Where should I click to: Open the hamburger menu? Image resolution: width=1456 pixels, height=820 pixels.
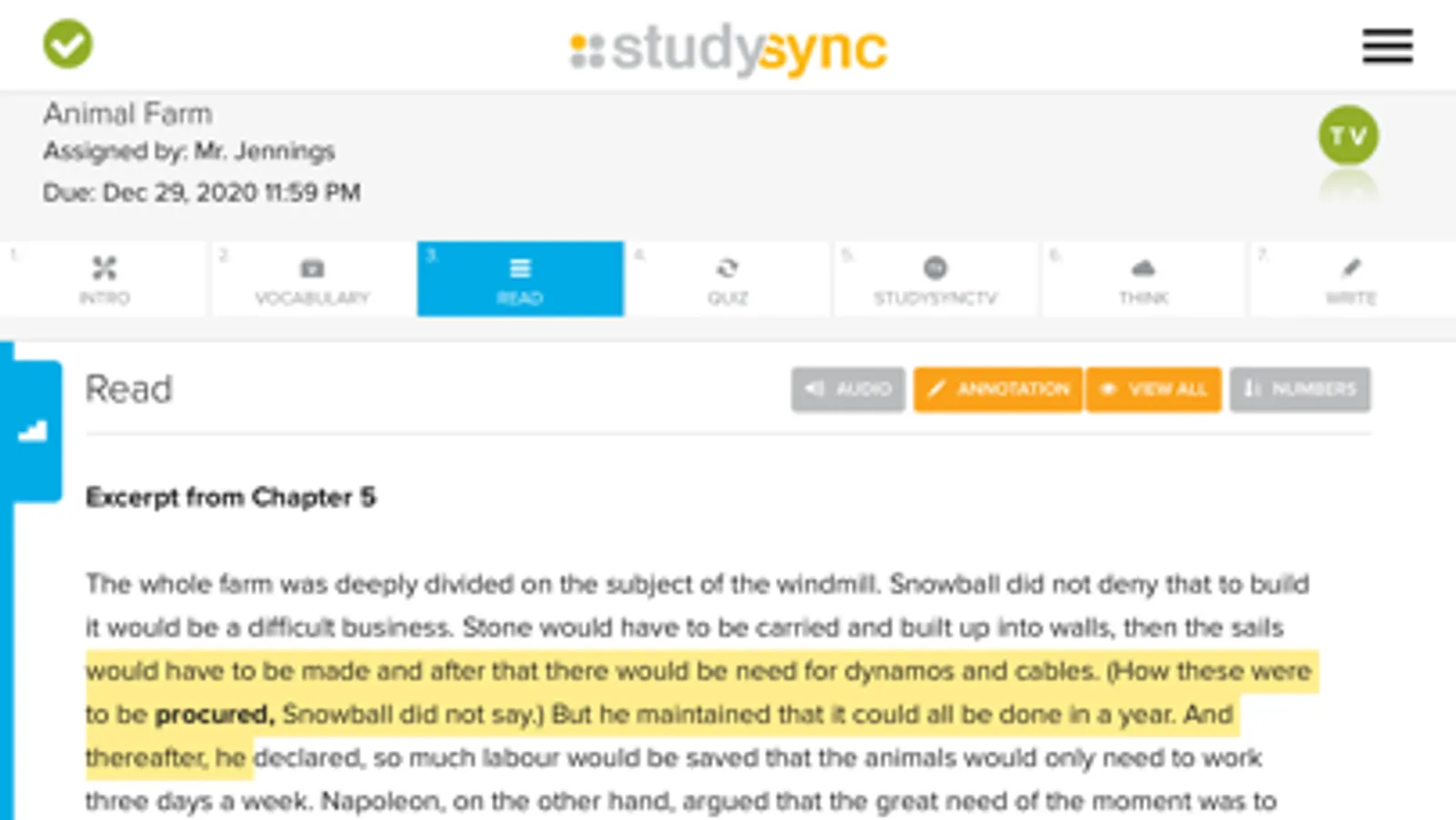click(1387, 46)
